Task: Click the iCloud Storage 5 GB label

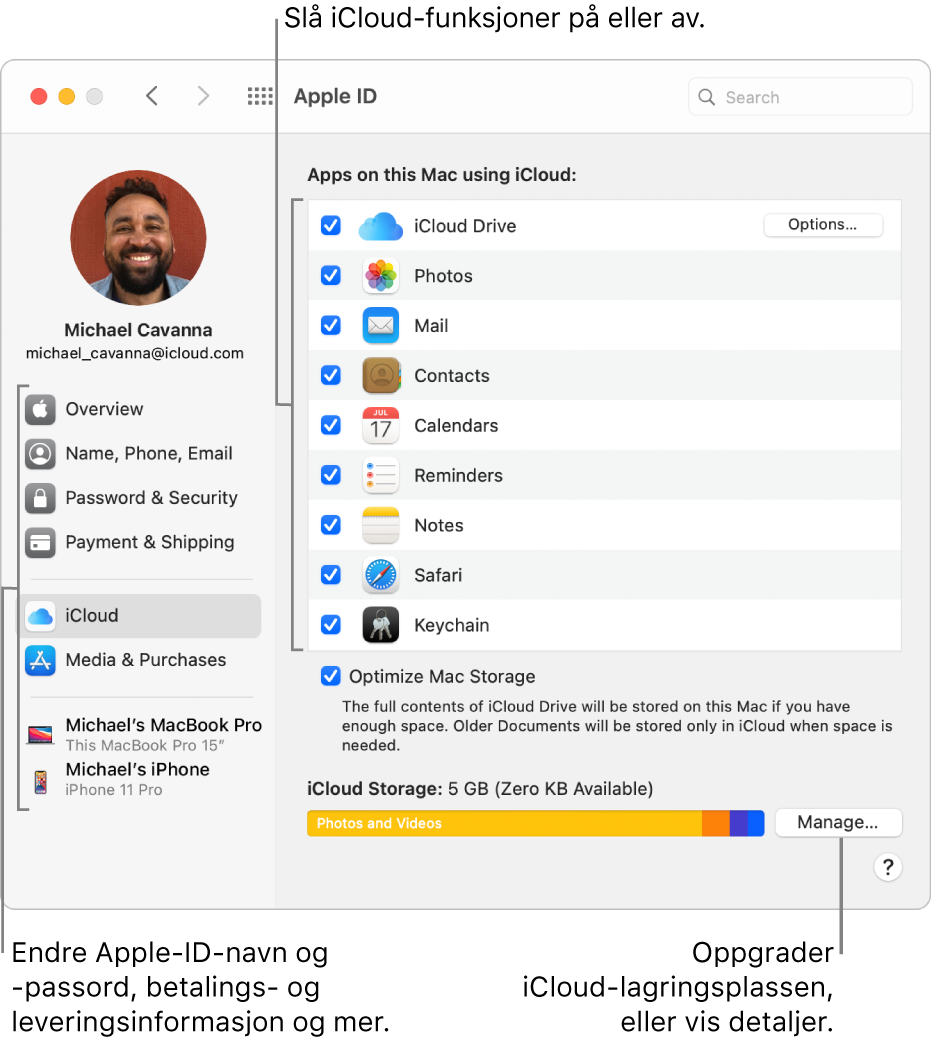Action: 479,789
